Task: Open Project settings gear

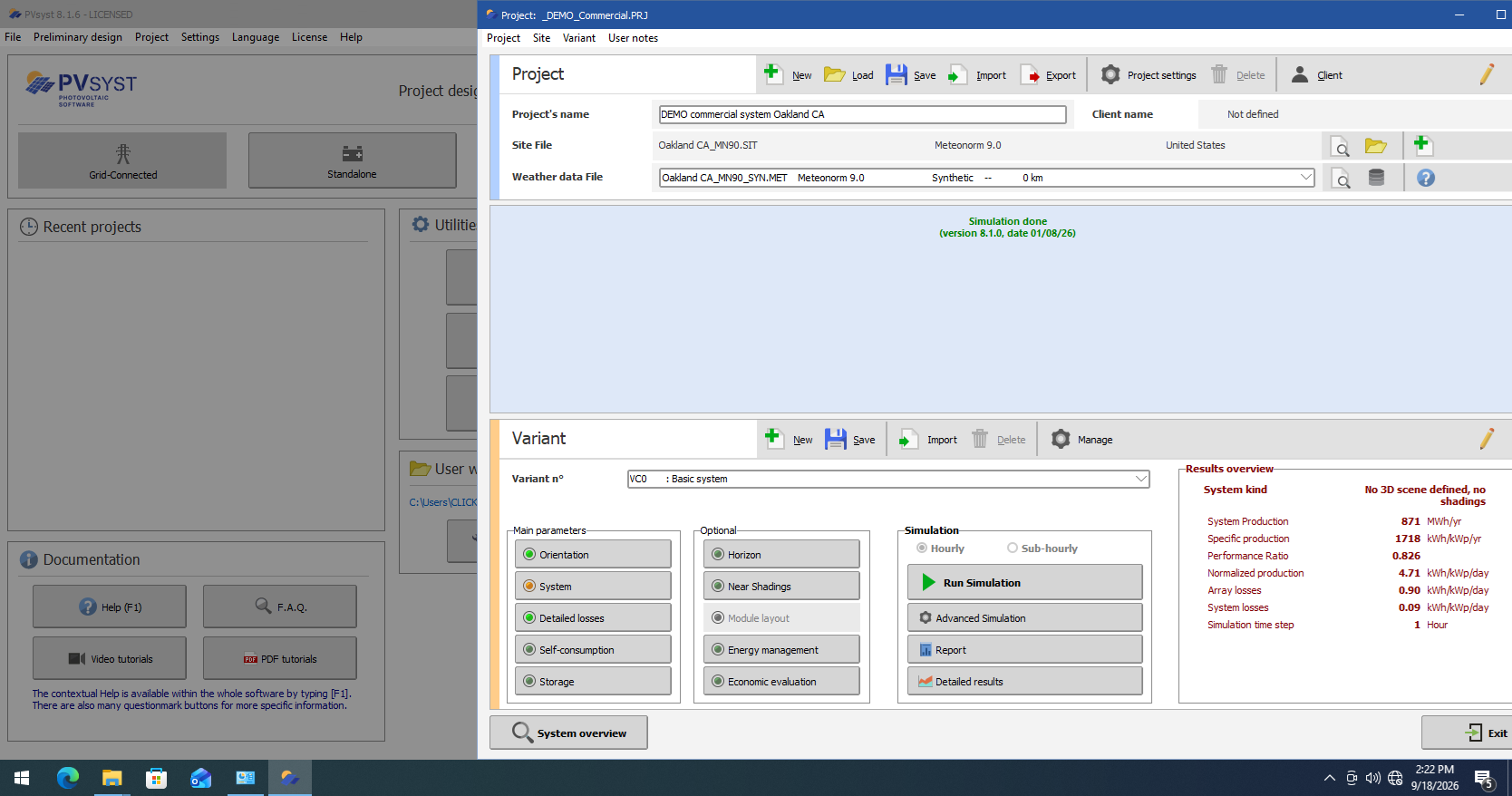Action: pos(1110,74)
